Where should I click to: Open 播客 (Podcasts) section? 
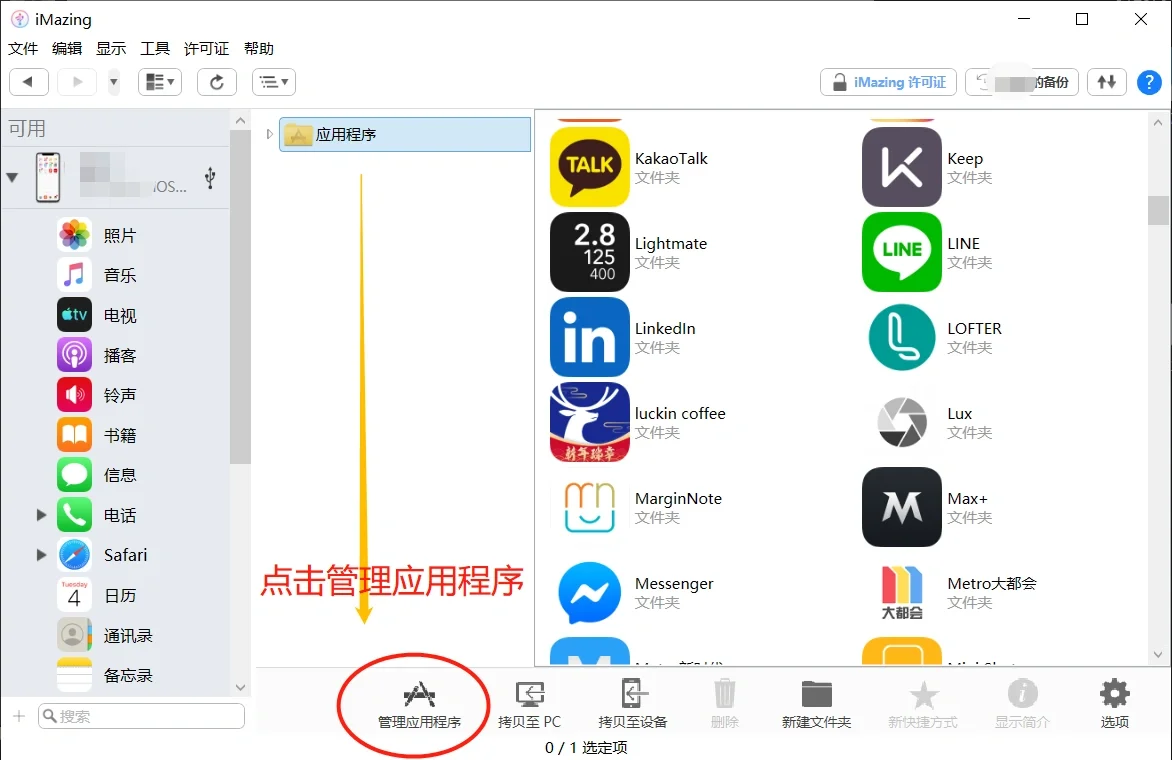[x=120, y=354]
